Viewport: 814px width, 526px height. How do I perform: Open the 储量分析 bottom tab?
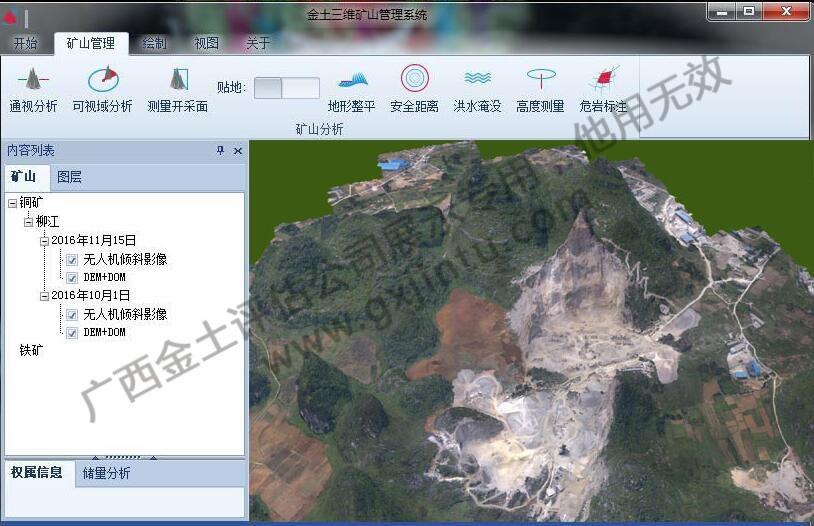pyautogui.click(x=106, y=473)
